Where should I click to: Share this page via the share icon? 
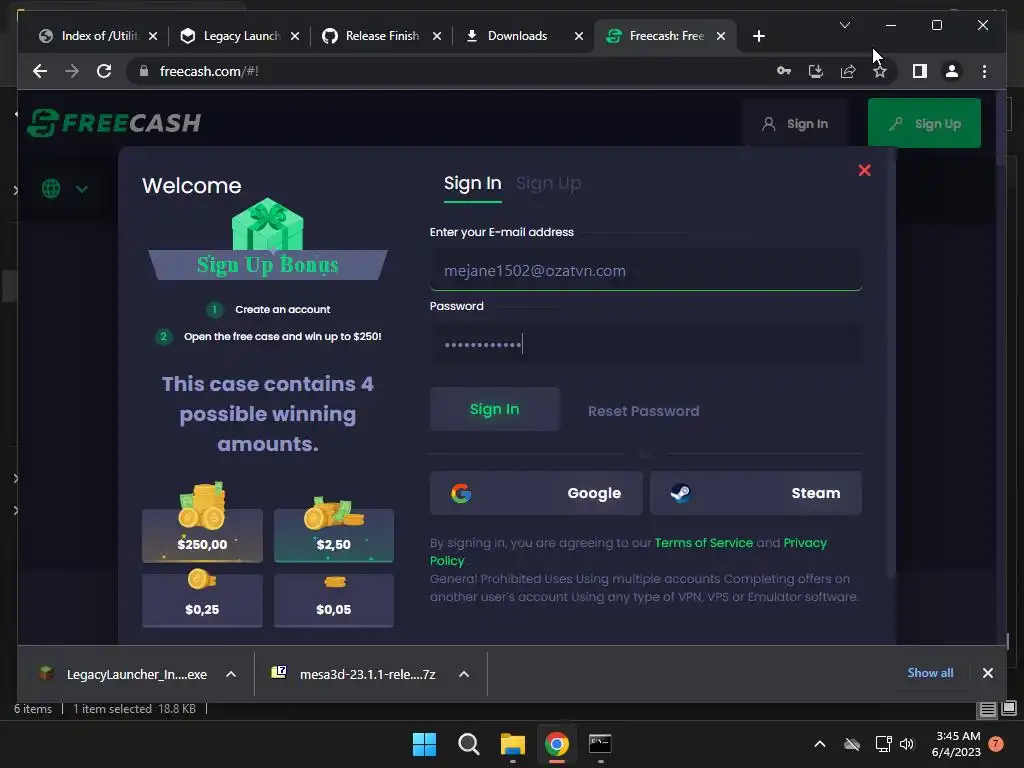pos(848,71)
